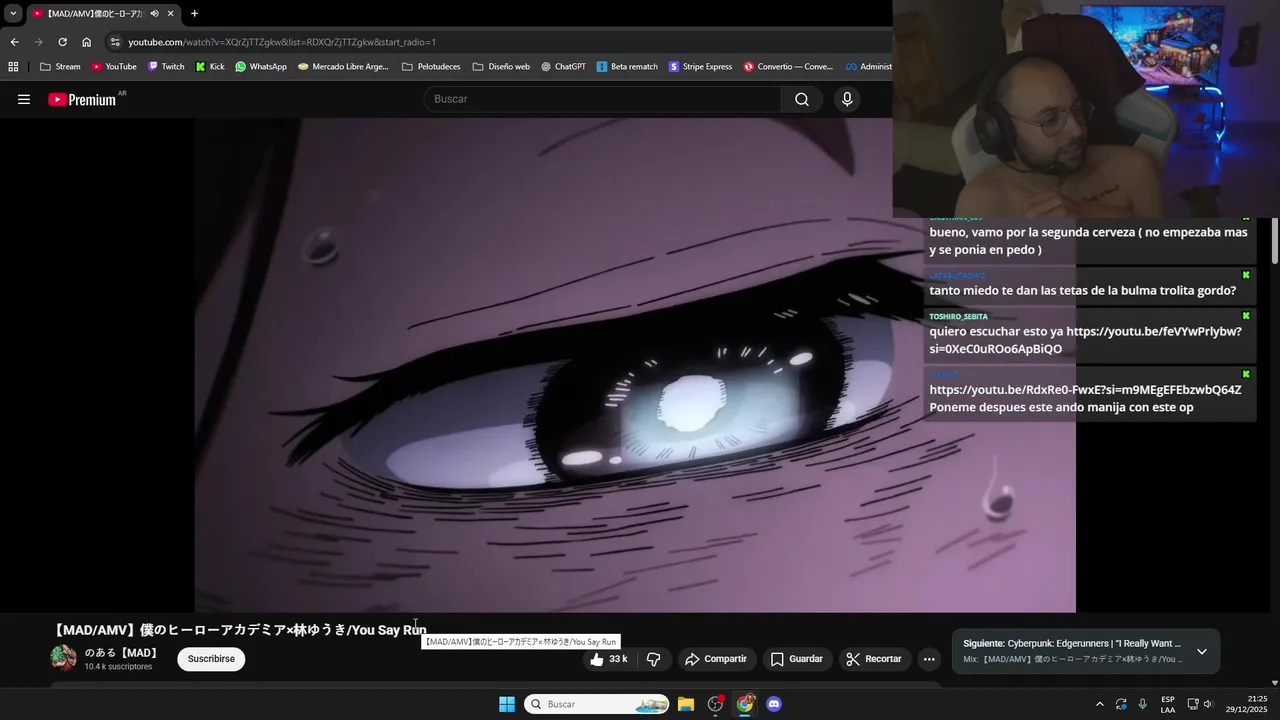Click the YouTube search magnifier button
1280x720 pixels.
click(802, 99)
